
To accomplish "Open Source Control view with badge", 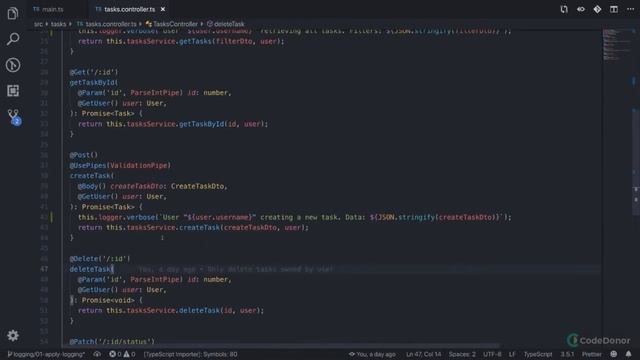I will click(13, 117).
